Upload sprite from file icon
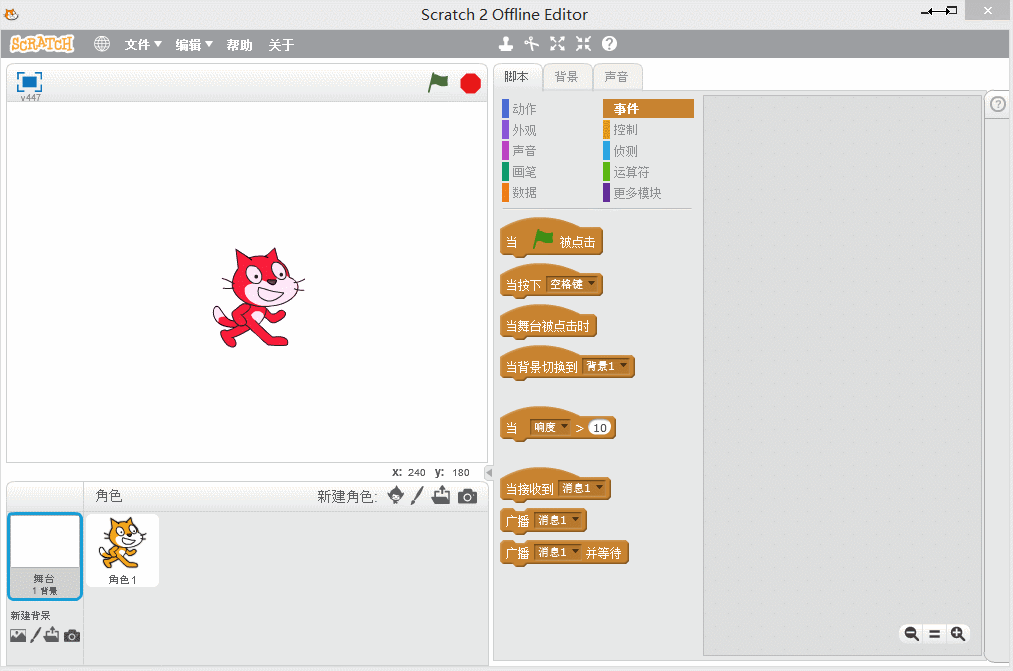This screenshot has width=1013, height=671. (x=441, y=495)
